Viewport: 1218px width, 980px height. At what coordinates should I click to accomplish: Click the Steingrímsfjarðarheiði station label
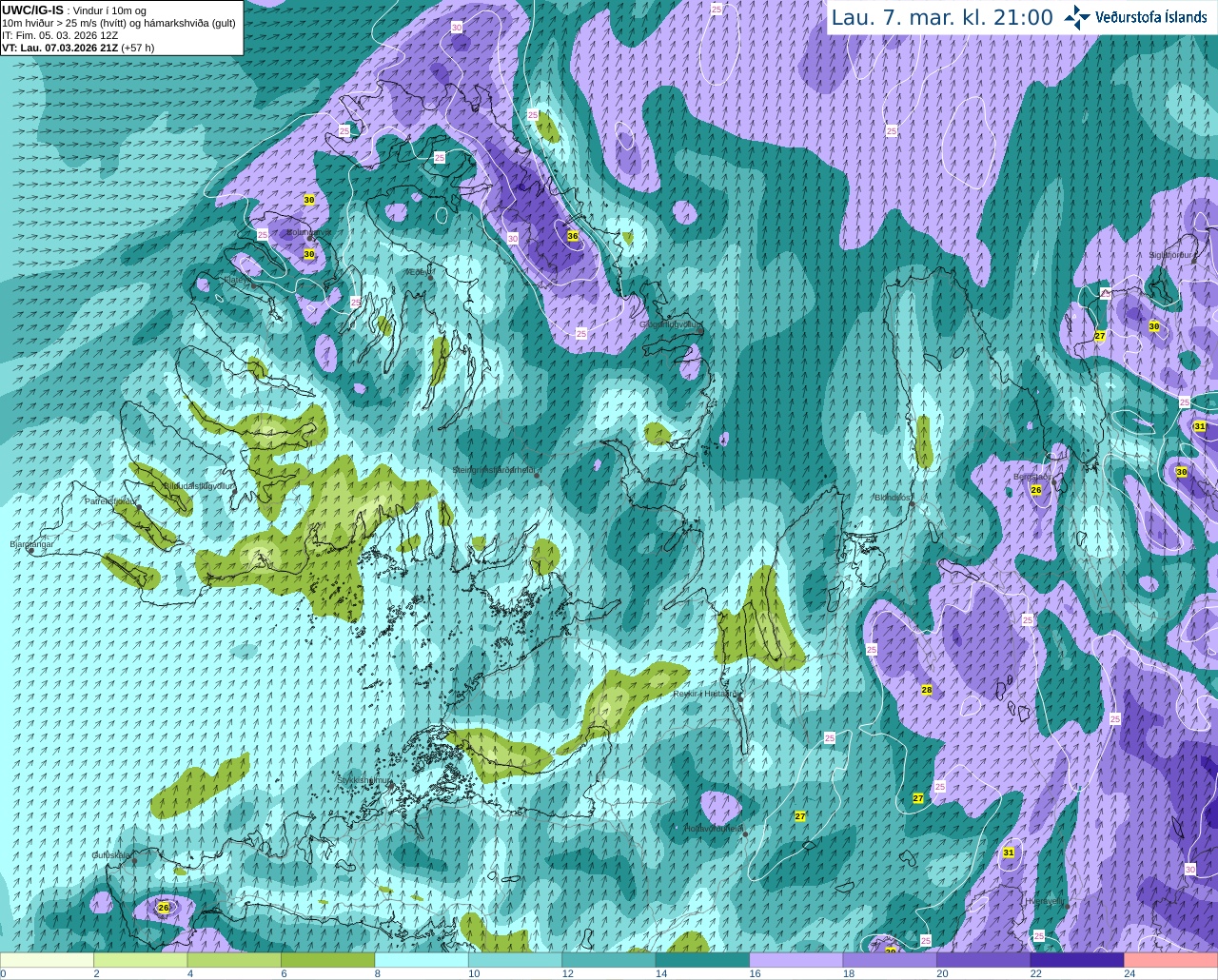(494, 470)
